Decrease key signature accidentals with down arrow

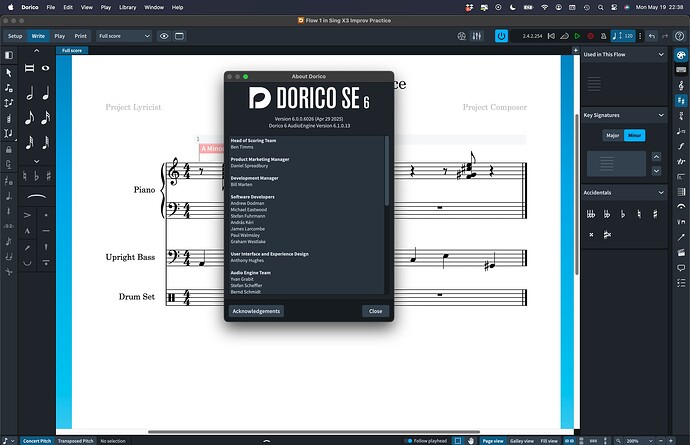pyautogui.click(x=656, y=171)
